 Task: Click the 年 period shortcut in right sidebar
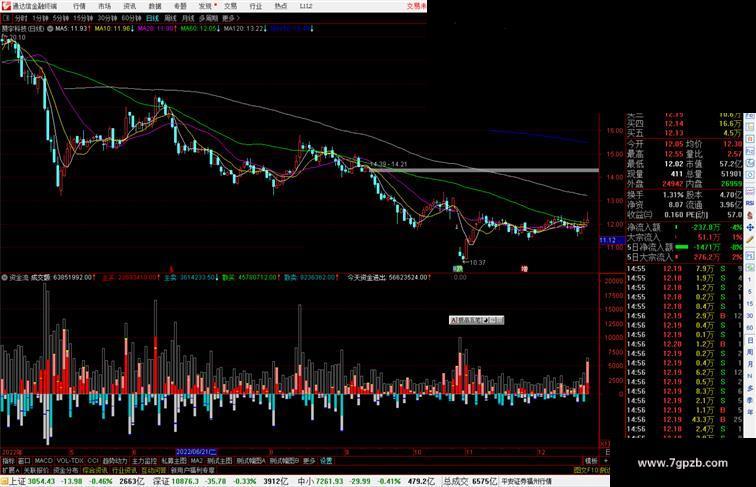coord(750,413)
